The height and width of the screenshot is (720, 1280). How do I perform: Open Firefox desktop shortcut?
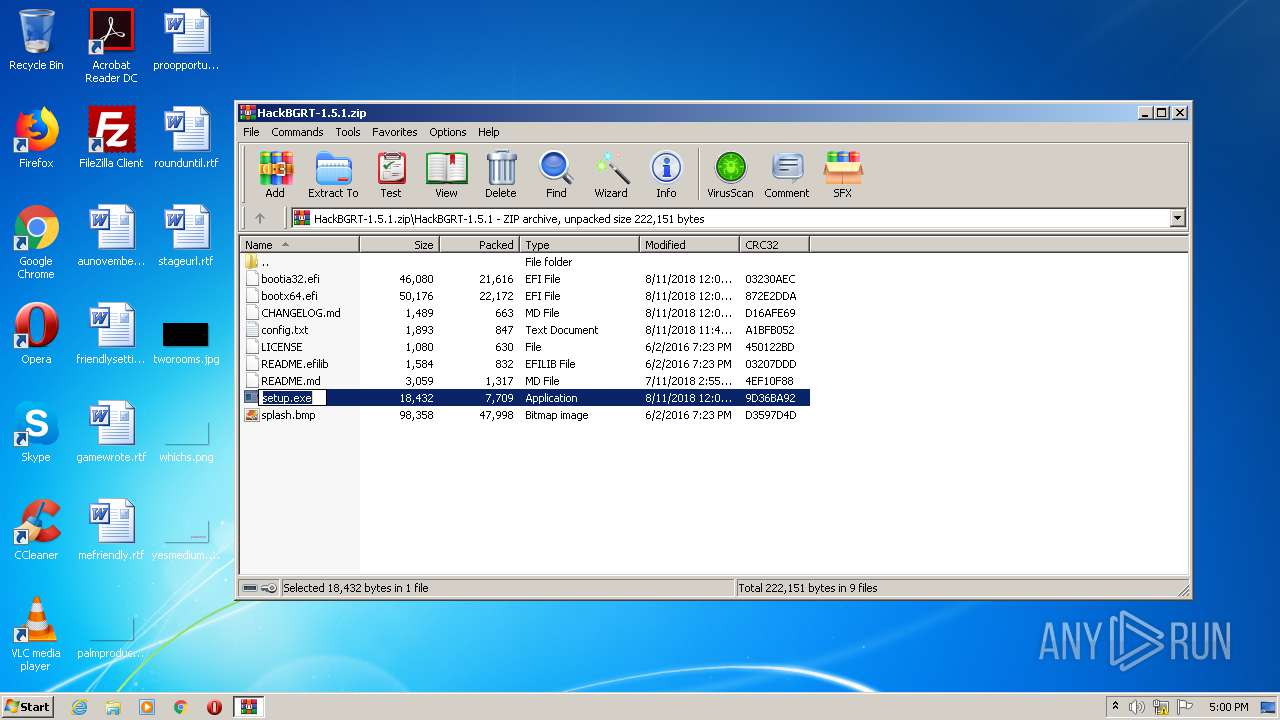tap(36, 138)
